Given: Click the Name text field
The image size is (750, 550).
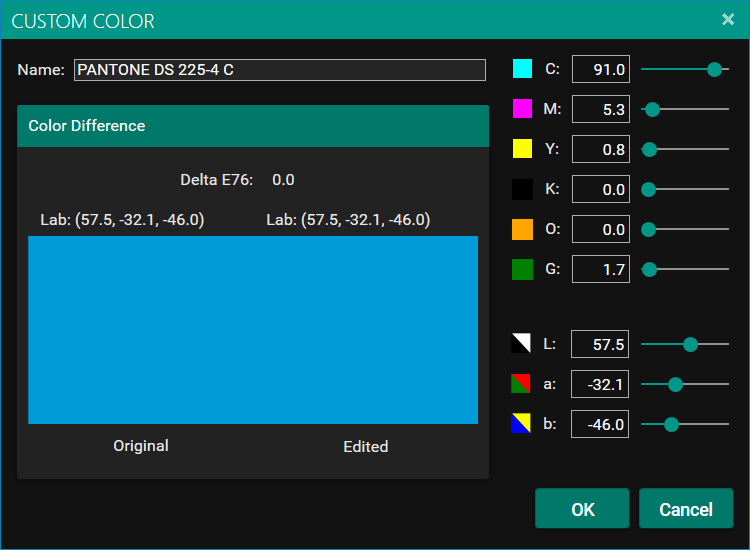Looking at the screenshot, I should click(280, 70).
